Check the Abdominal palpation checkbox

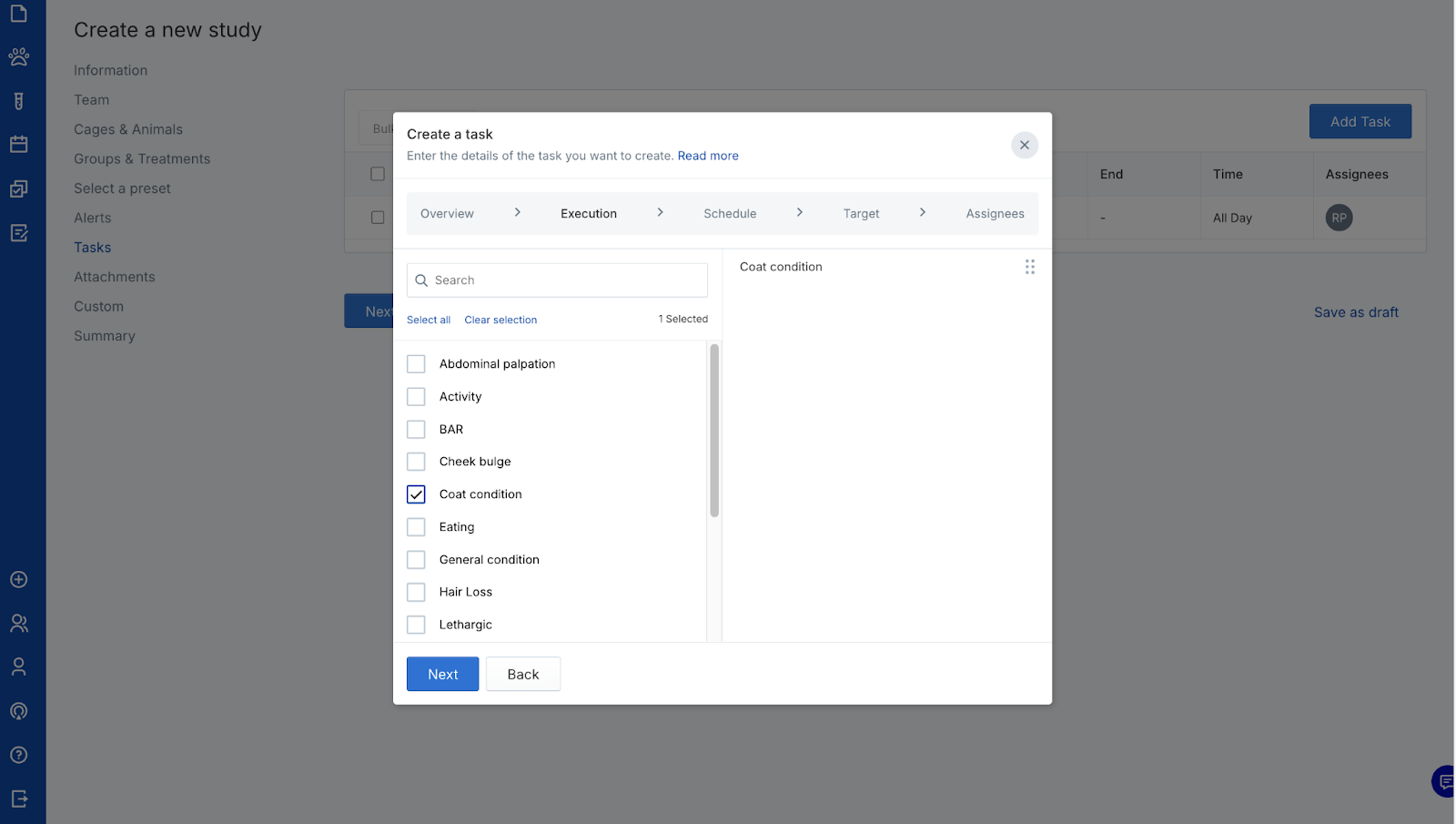tap(416, 364)
